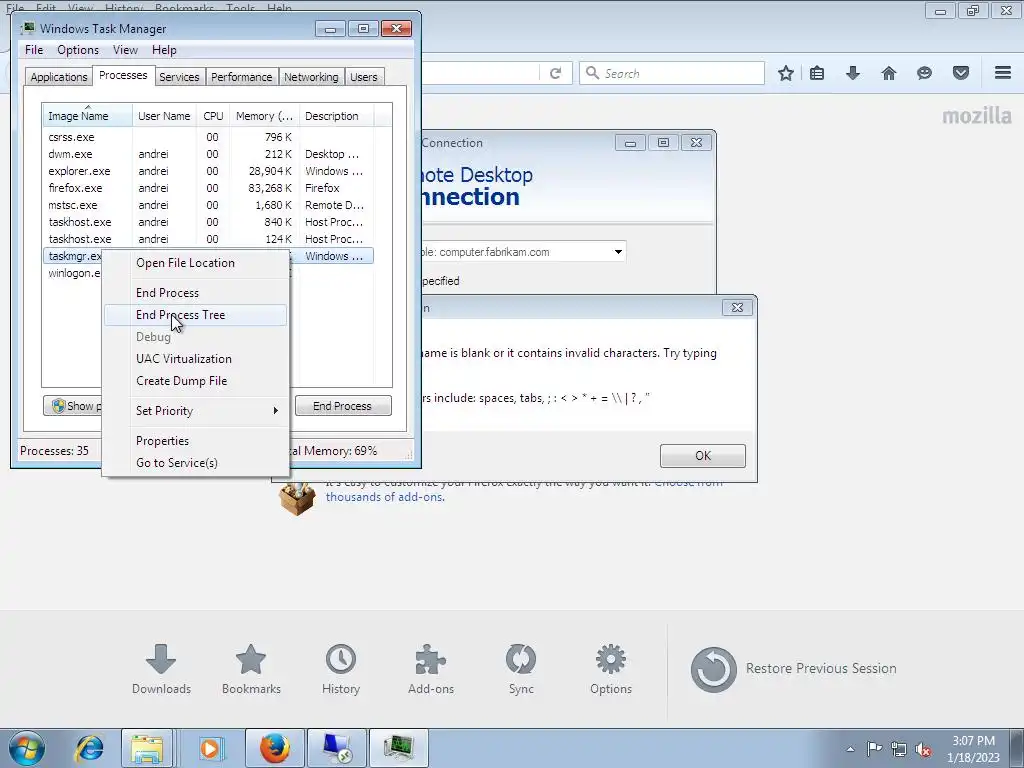Click Show processes from all users button
This screenshot has height=768, width=1024.
click(72, 406)
